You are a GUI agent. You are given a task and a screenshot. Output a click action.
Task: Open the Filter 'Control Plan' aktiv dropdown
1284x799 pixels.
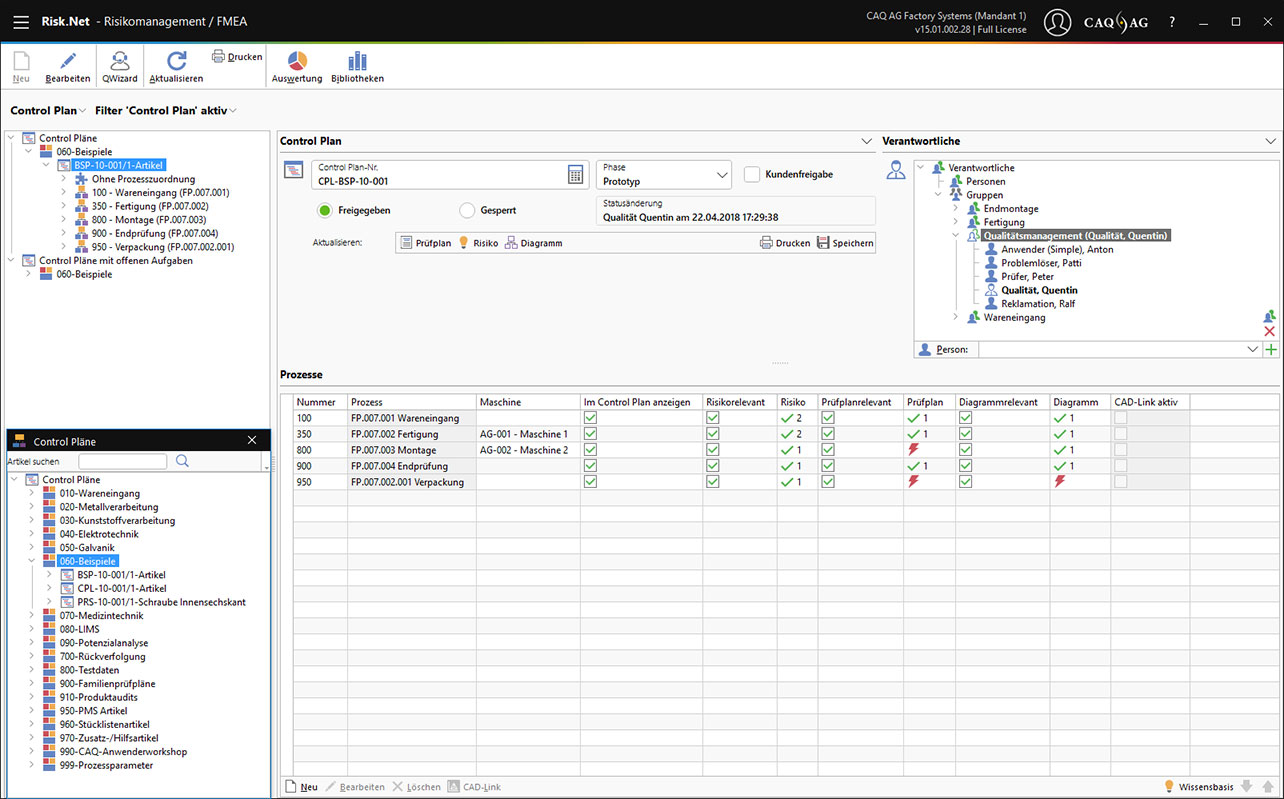[x=166, y=110]
